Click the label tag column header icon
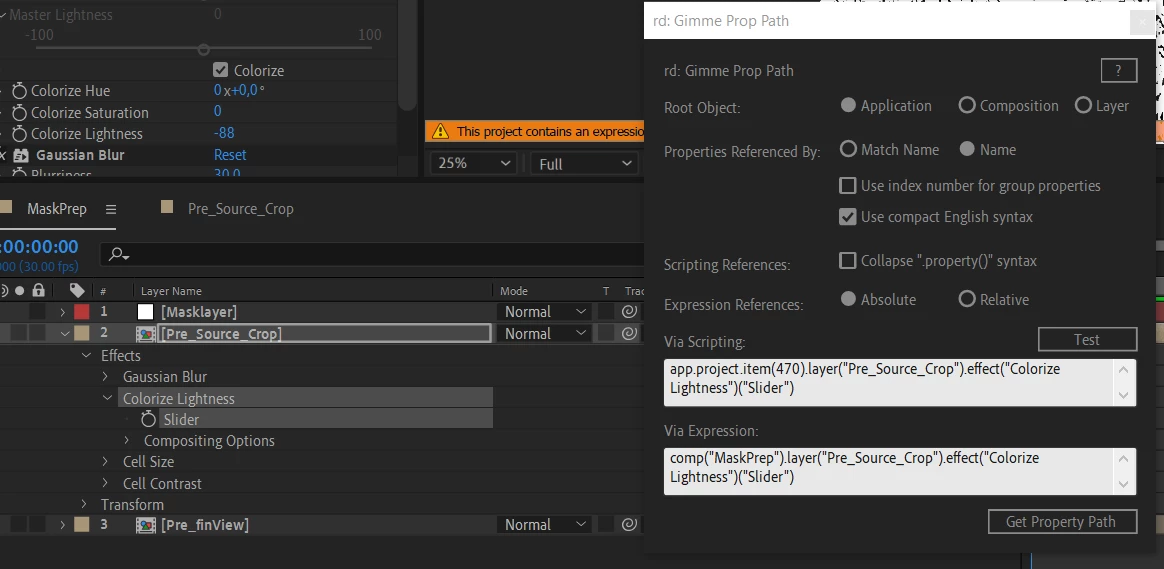1164x569 pixels. [x=77, y=290]
